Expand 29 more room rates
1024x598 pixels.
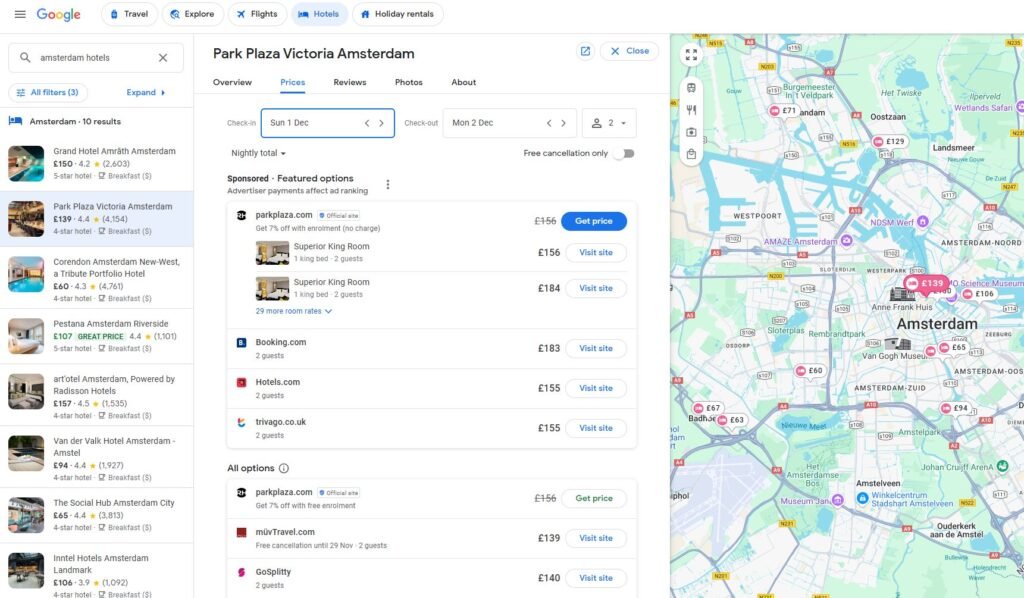tap(294, 311)
